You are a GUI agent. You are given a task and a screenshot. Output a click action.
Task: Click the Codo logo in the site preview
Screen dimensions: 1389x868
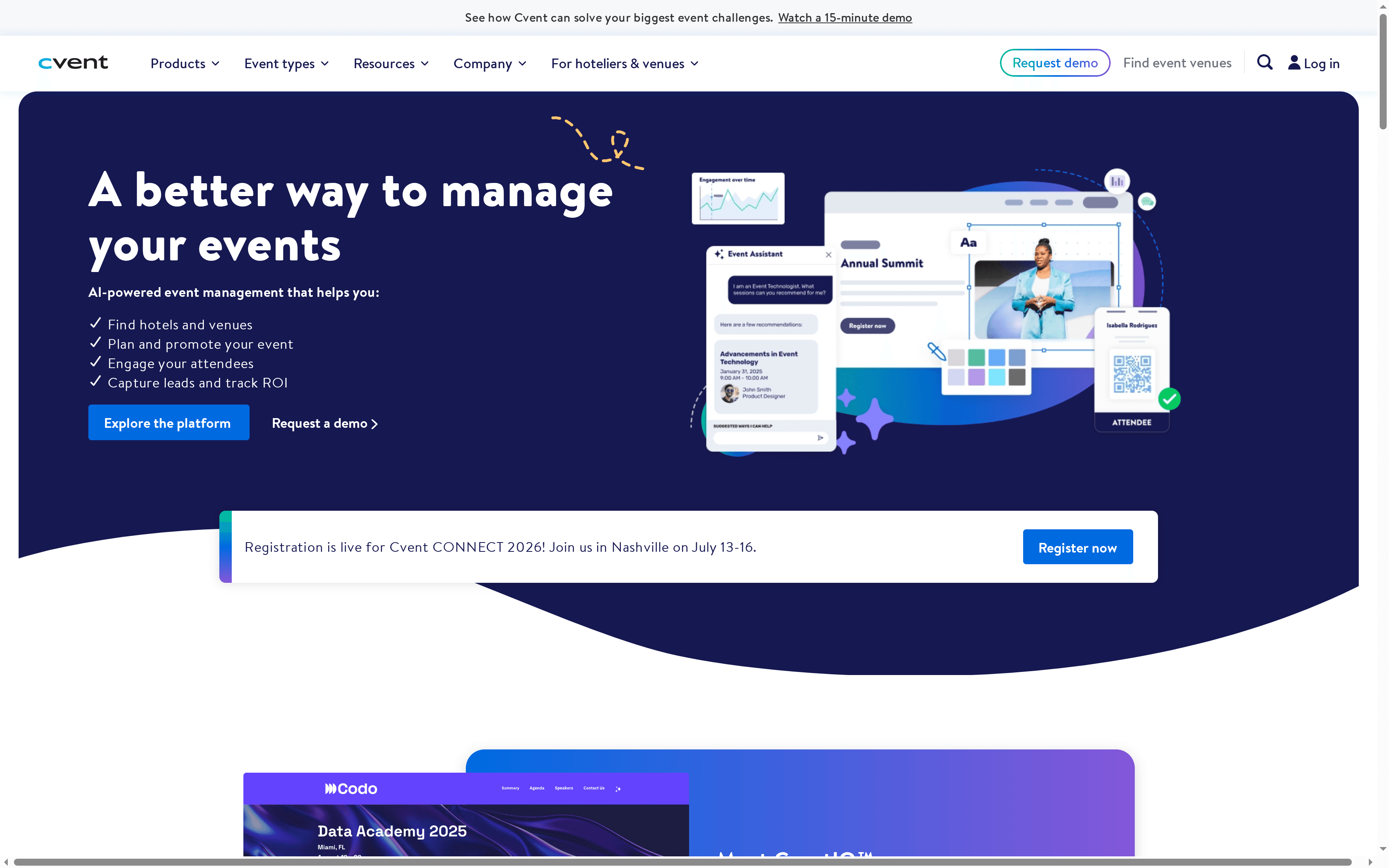350,788
